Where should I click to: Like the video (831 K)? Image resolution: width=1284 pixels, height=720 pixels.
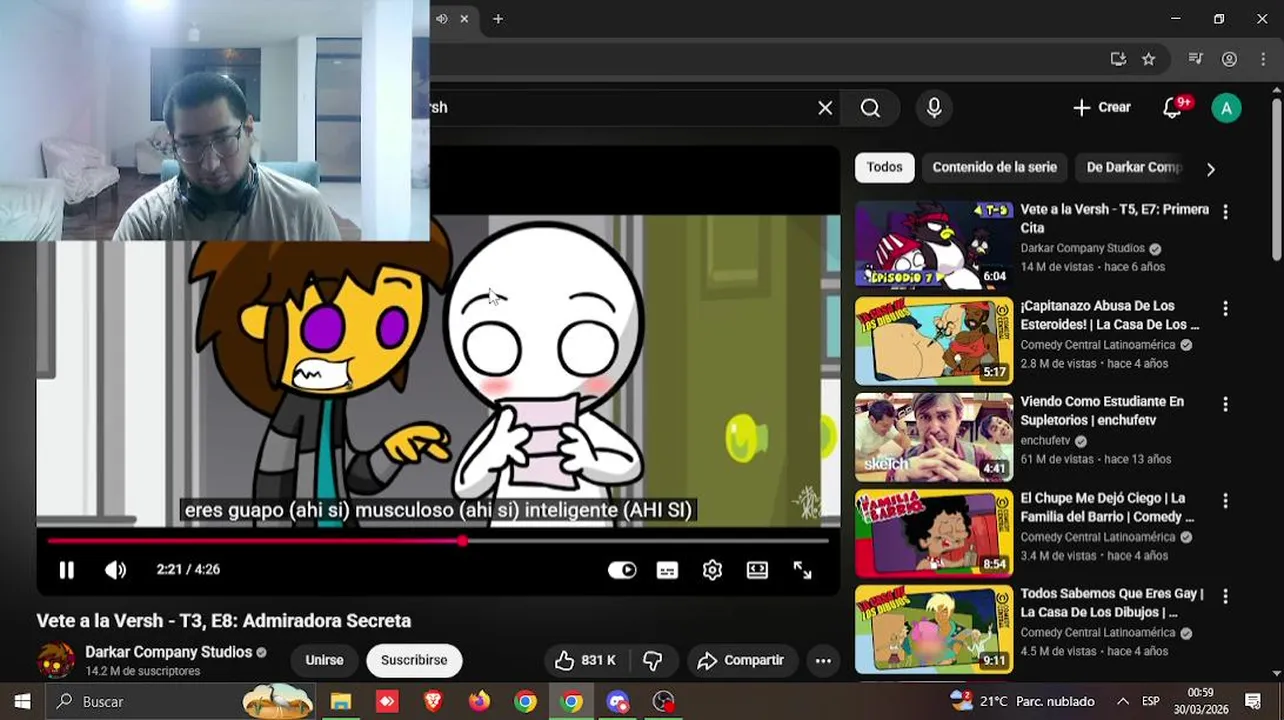click(x=585, y=660)
